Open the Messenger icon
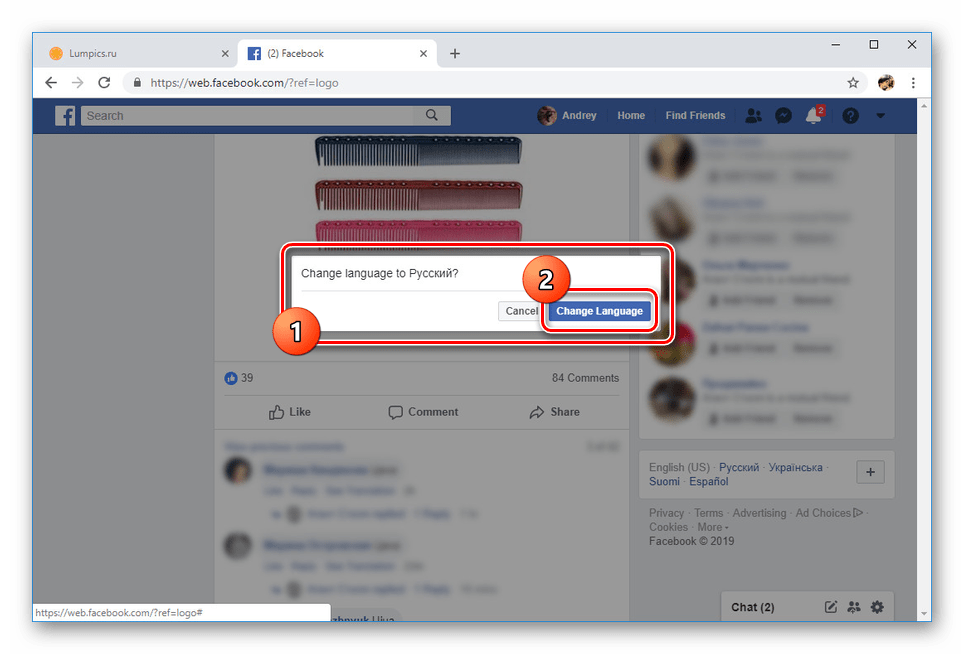 (x=783, y=116)
